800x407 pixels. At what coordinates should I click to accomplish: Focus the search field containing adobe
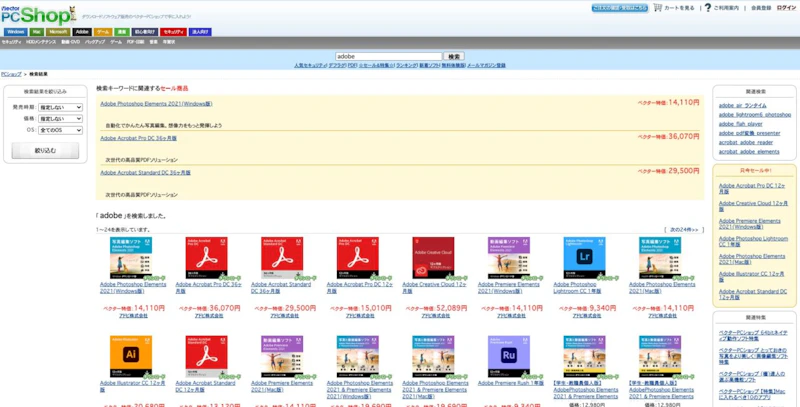[x=388, y=57]
